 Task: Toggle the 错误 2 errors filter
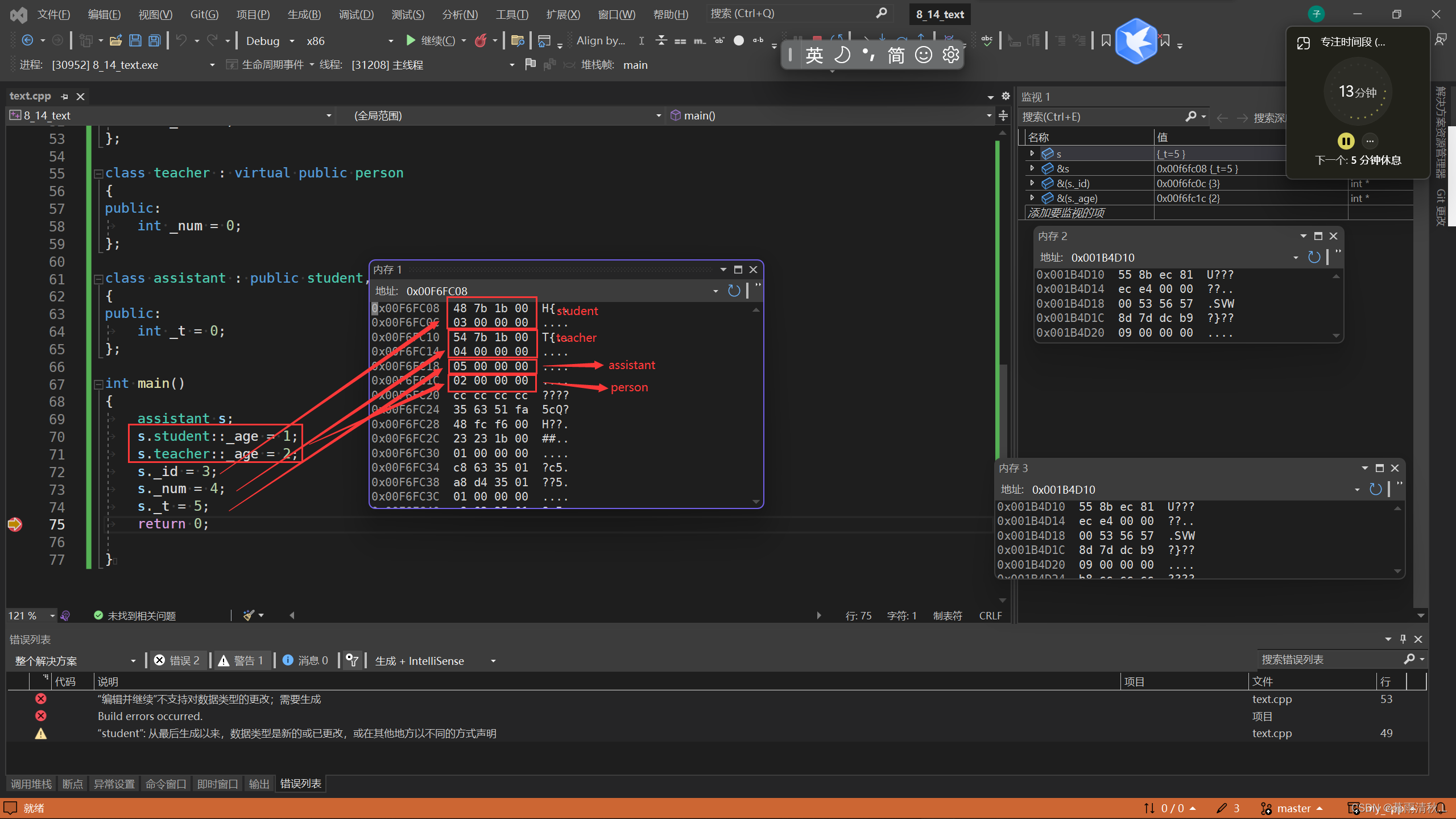click(177, 660)
